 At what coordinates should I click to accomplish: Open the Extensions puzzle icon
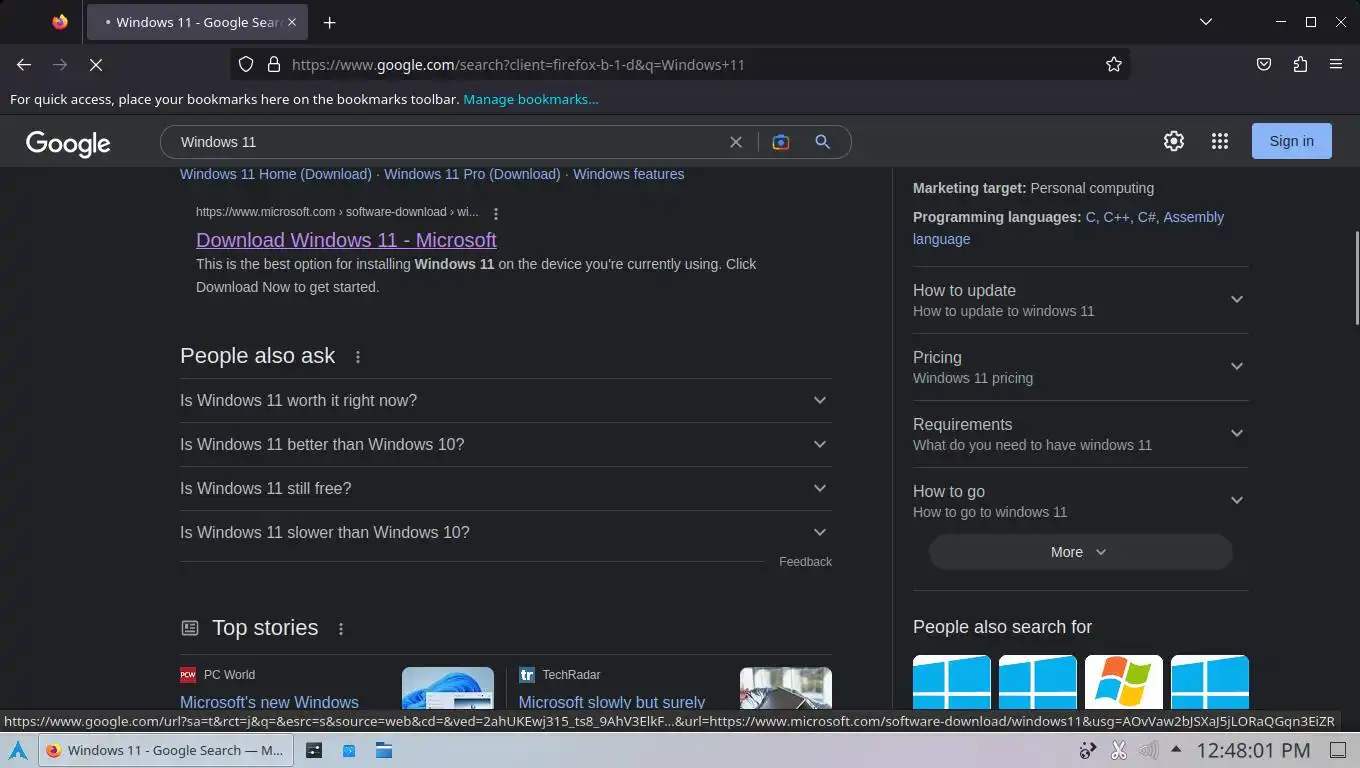pyautogui.click(x=1300, y=64)
